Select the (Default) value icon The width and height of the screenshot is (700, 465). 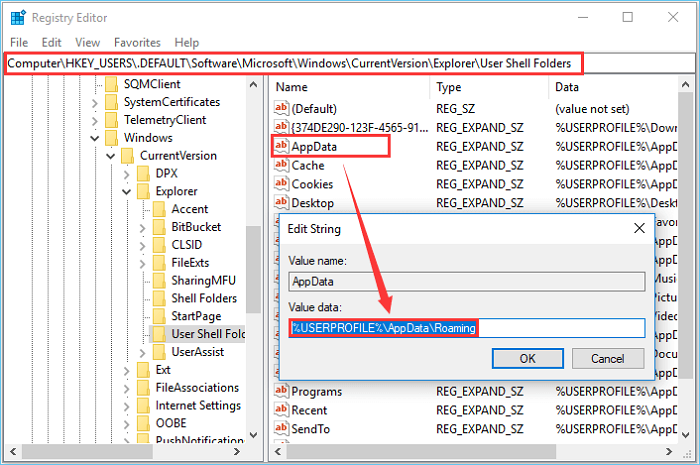point(281,108)
